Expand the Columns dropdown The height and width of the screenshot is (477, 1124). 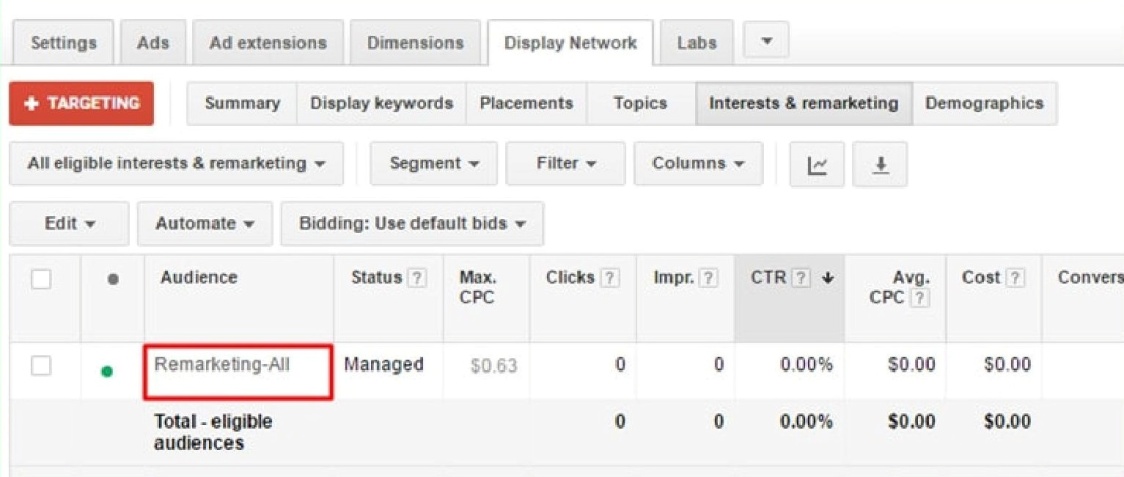click(697, 164)
